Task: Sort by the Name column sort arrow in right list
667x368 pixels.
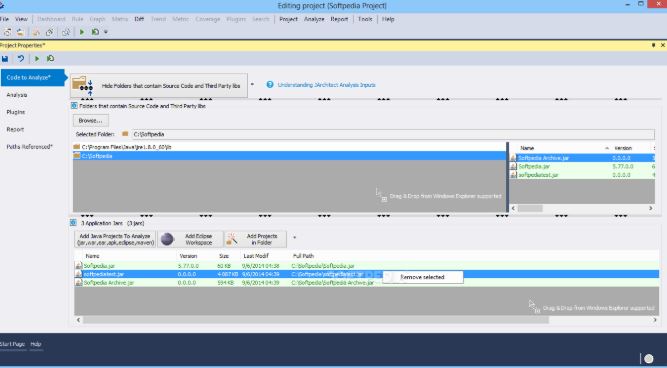Action: click(607, 148)
